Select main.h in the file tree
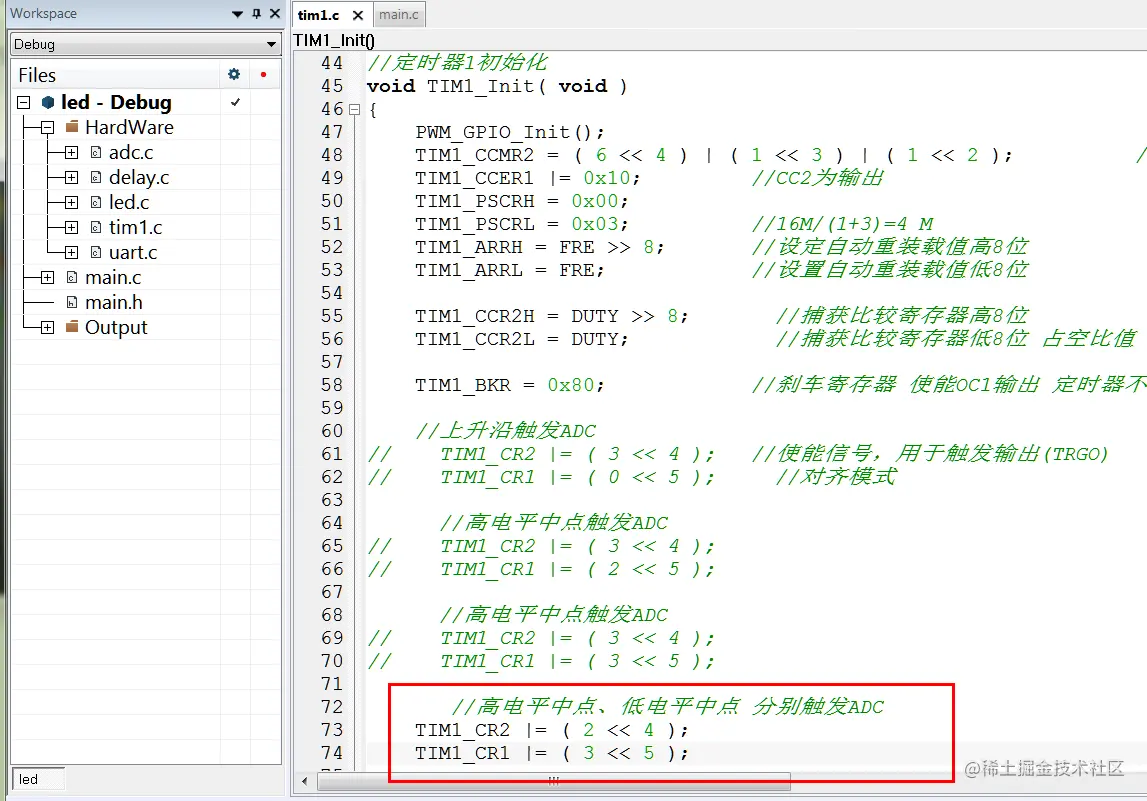The height and width of the screenshot is (801, 1147). coord(113,302)
